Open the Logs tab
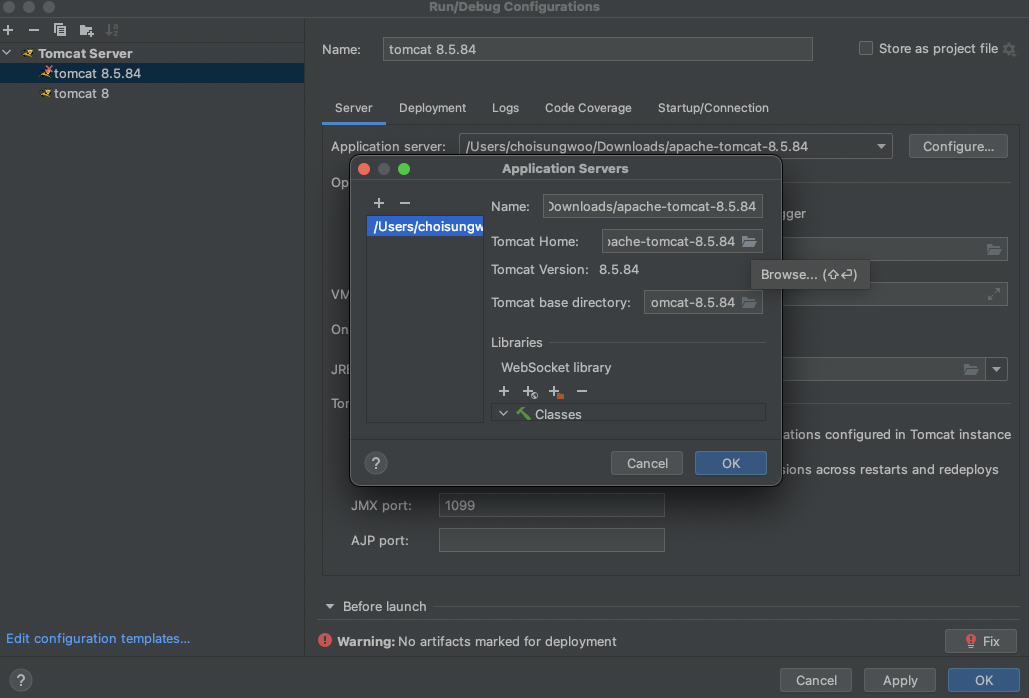Viewport: 1029px width, 698px height. click(505, 108)
